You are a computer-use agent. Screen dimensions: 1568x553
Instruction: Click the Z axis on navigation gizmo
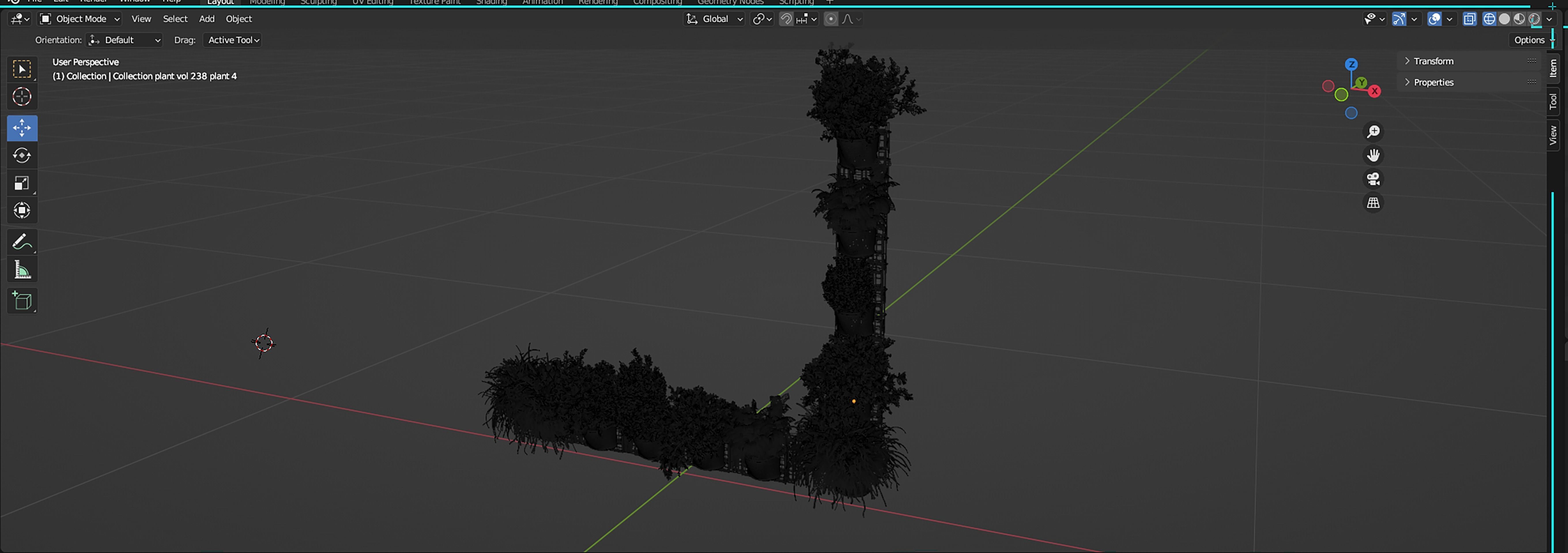click(x=1351, y=65)
